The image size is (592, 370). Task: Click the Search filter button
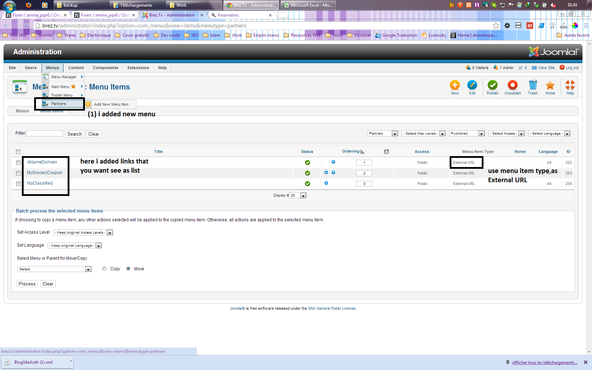[x=74, y=134]
